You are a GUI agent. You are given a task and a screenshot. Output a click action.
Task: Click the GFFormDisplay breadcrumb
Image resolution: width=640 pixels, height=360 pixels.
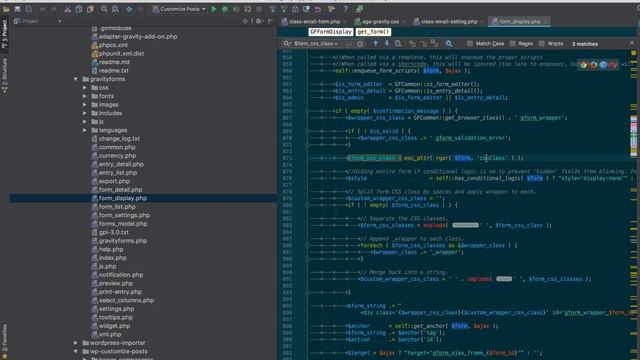(x=330, y=32)
